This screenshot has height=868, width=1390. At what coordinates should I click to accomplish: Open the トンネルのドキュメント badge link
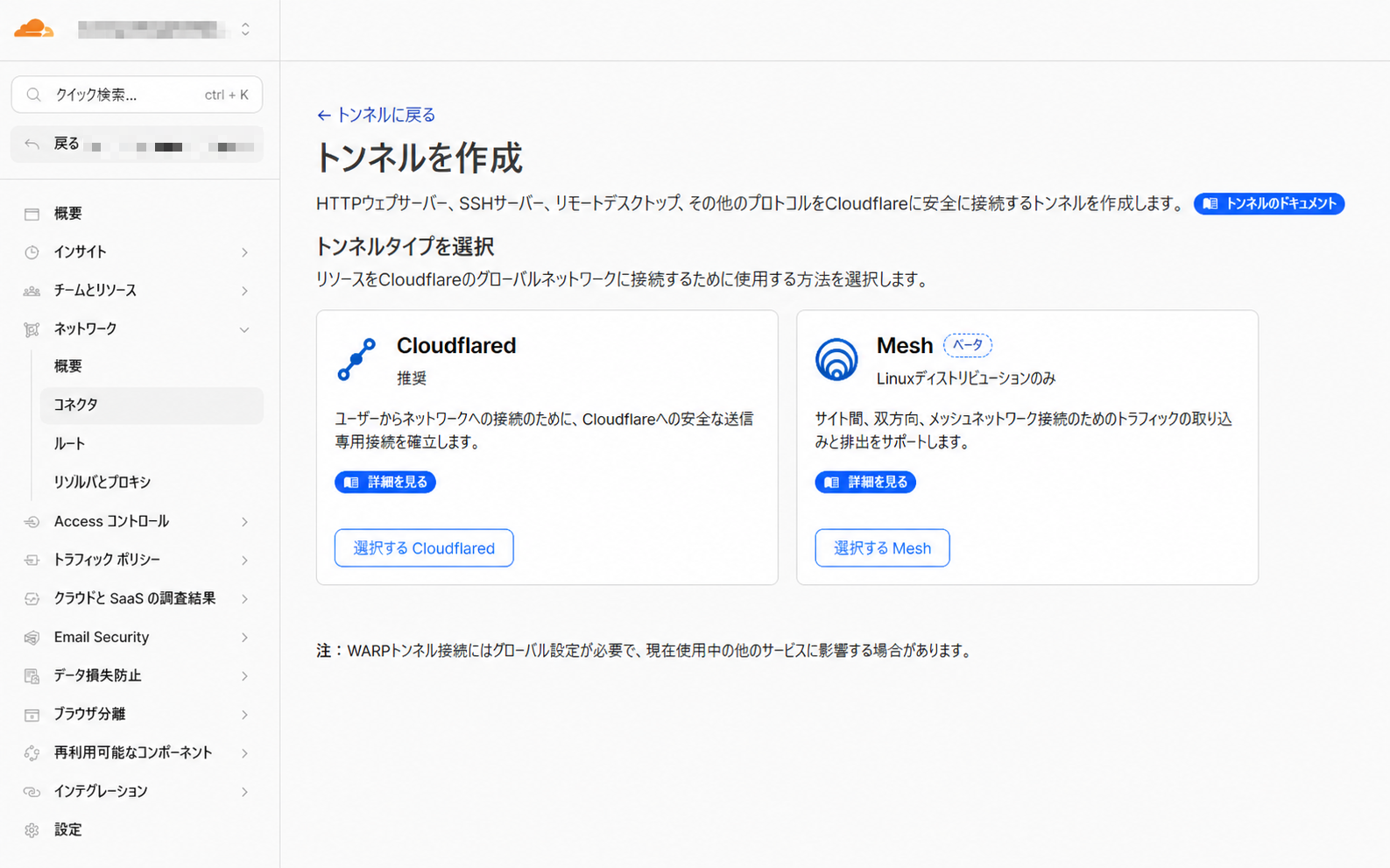point(1269,203)
